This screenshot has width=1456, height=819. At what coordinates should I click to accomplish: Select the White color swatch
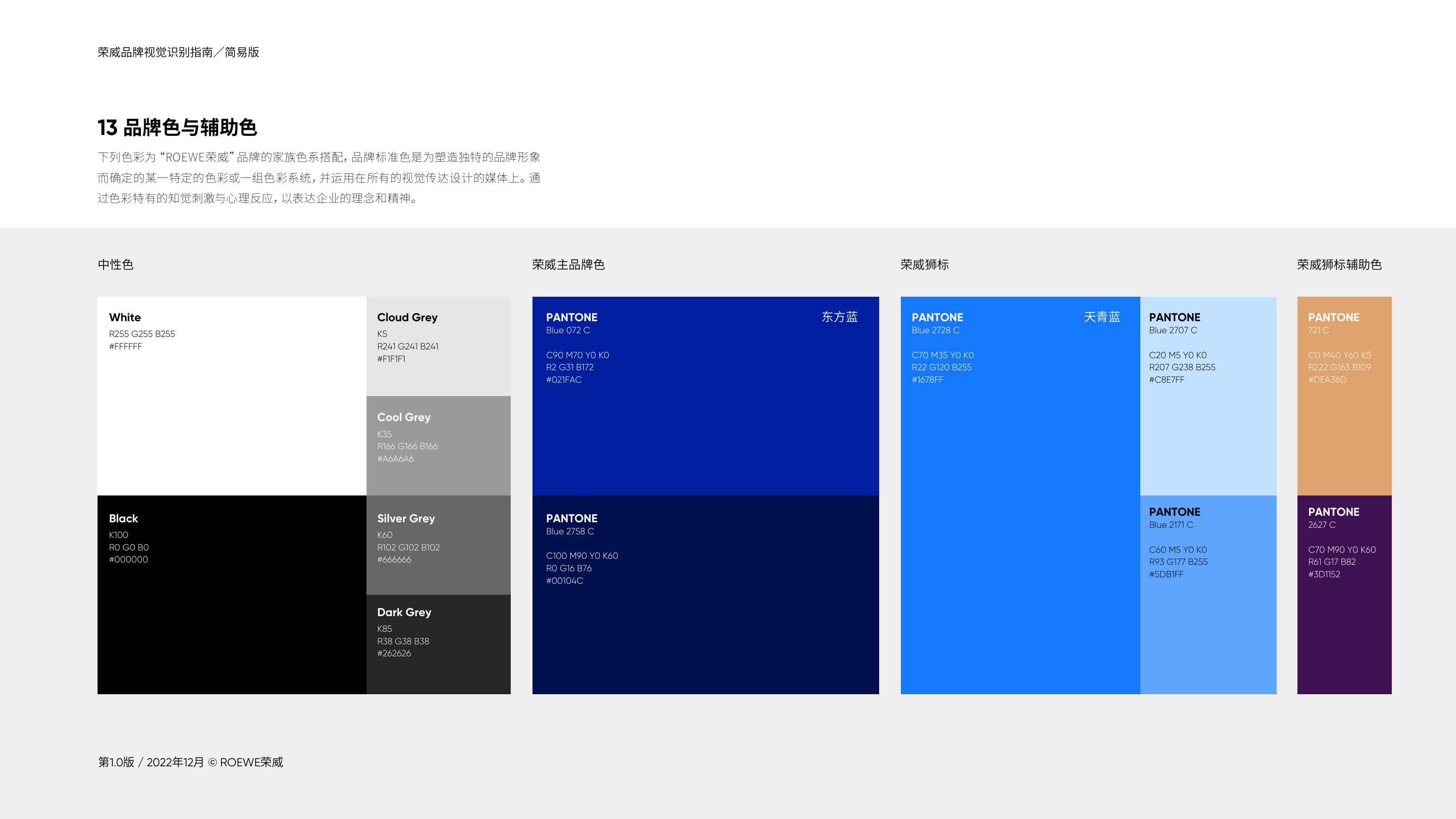click(232, 396)
